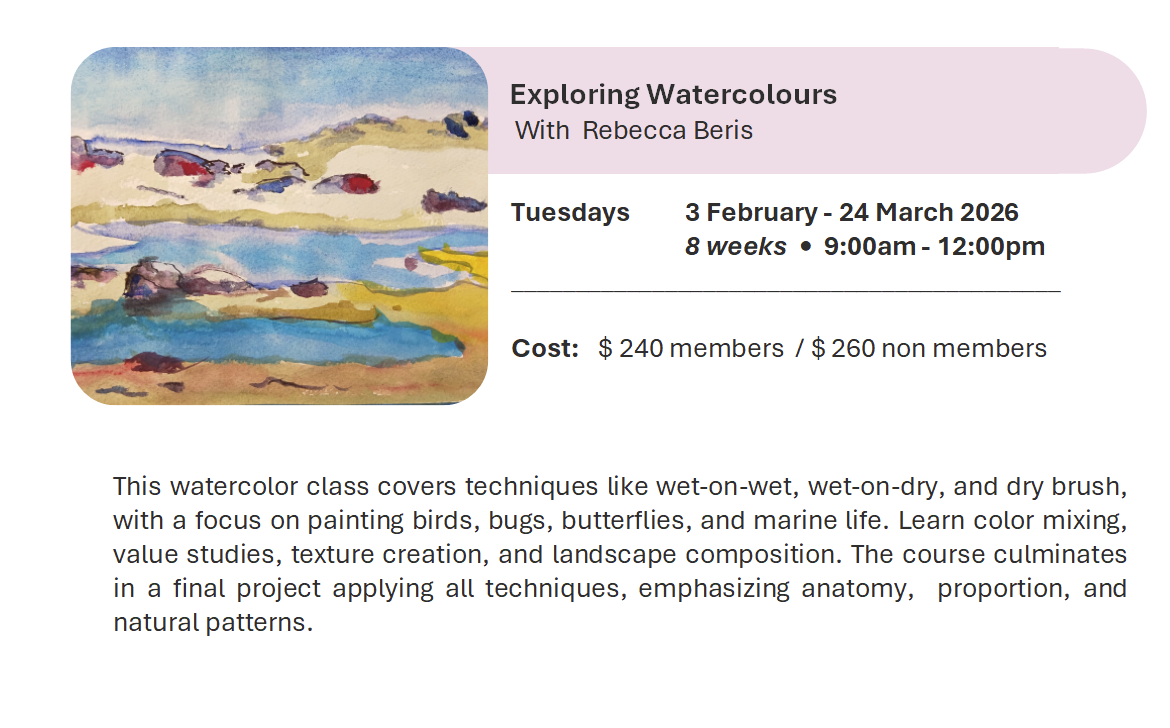
Task: Select the instructor name Rebecca Beris
Action: pos(667,130)
